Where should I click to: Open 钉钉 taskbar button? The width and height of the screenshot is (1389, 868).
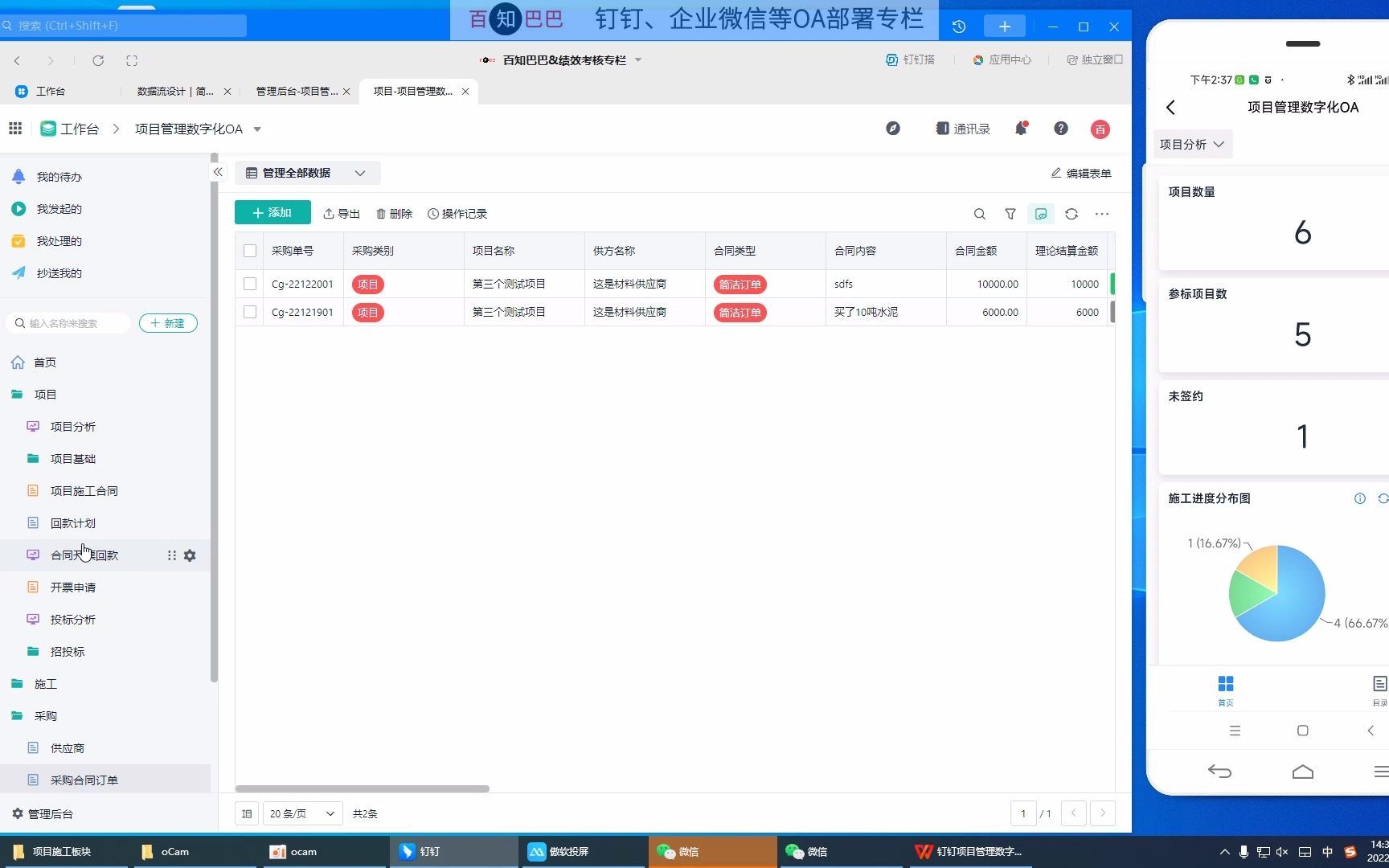point(454,851)
